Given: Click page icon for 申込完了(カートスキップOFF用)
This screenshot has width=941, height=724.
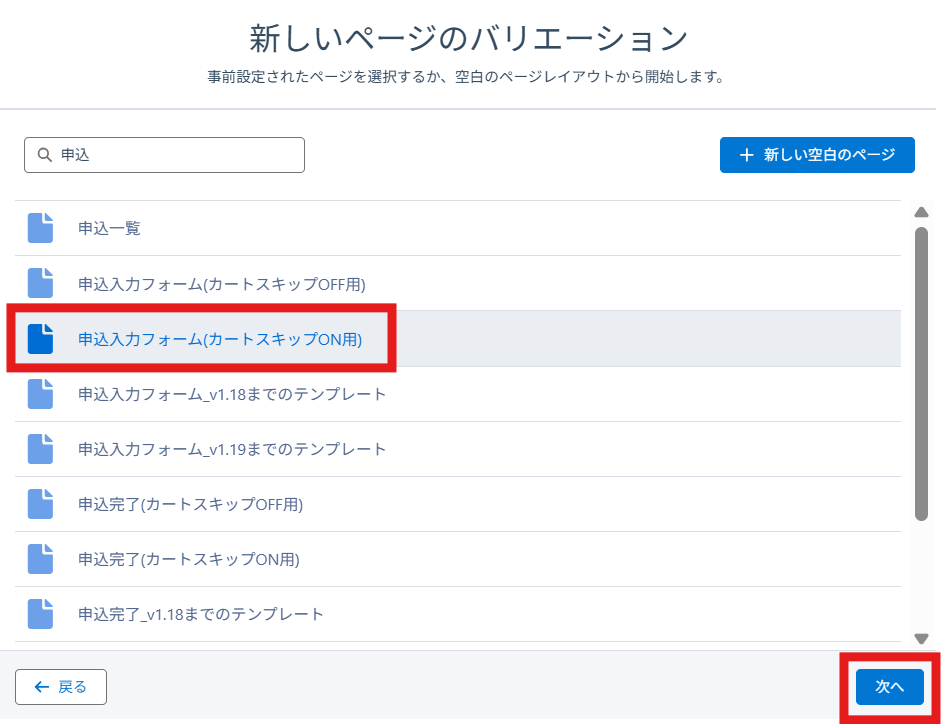Looking at the screenshot, I should point(40,504).
